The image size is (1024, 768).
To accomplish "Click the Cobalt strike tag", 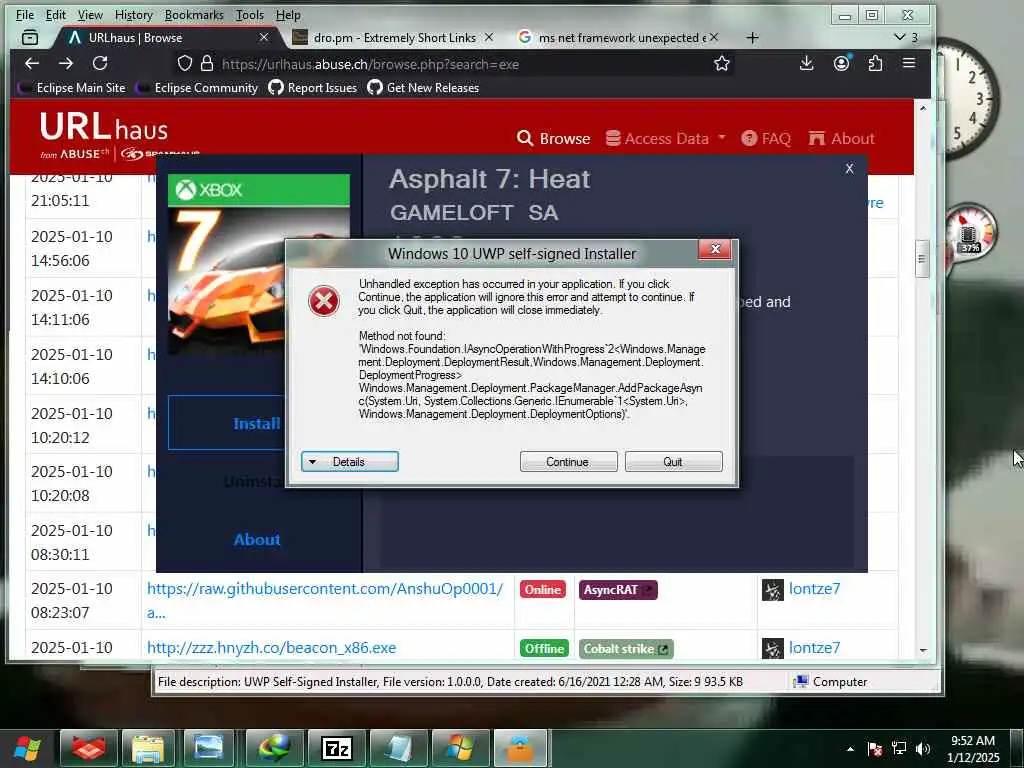I will click(x=626, y=648).
